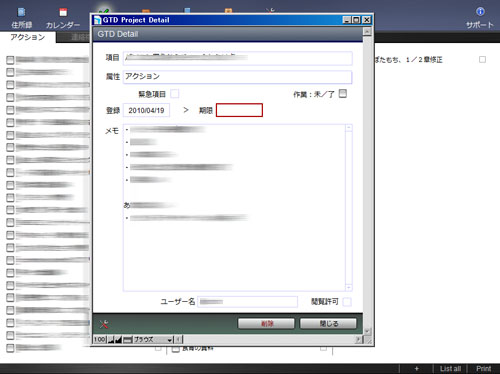Click the 登録 date field 2010/04/19
This screenshot has width=500, height=374.
point(146,110)
